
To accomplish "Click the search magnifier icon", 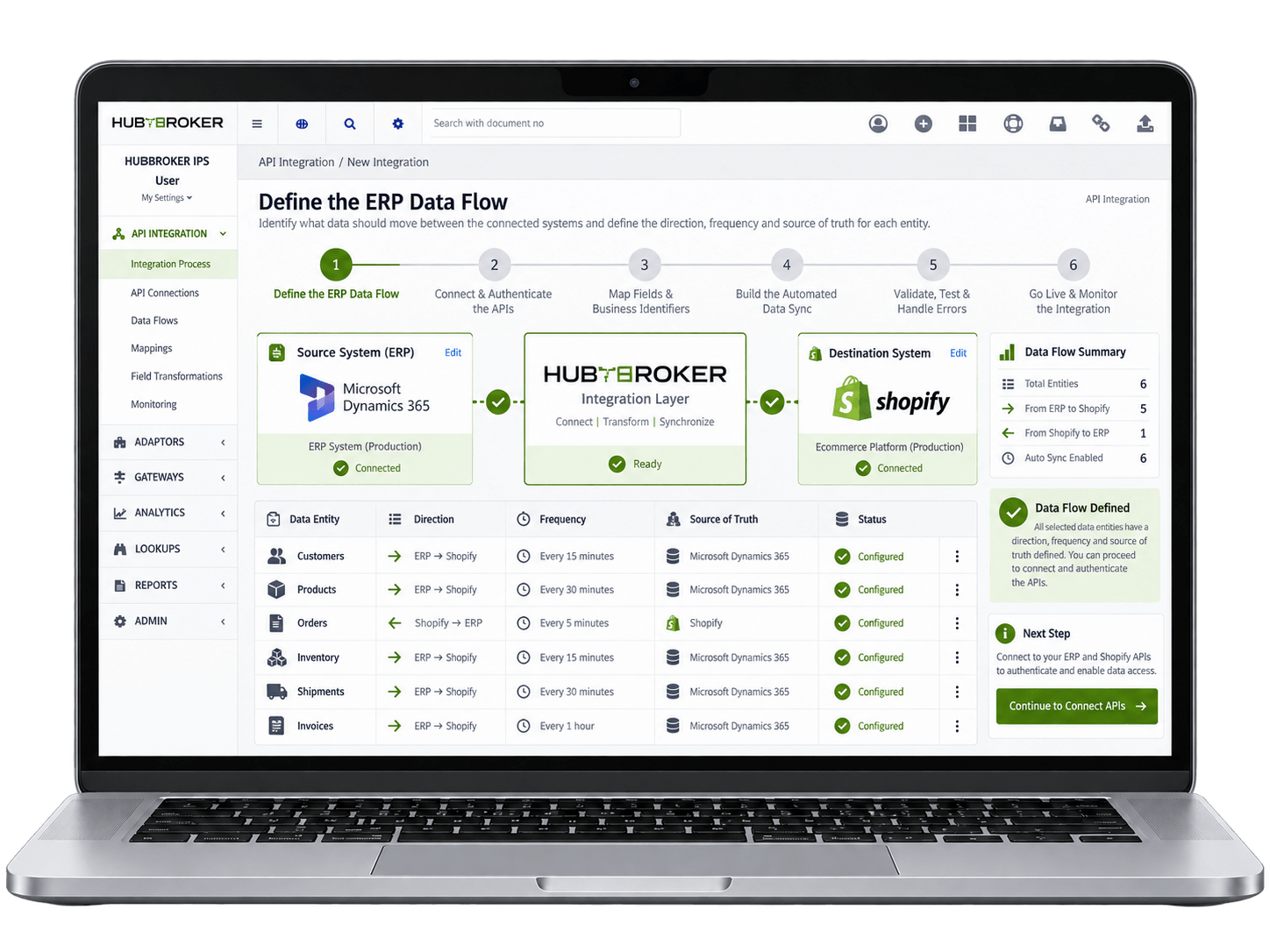I will click(x=350, y=124).
